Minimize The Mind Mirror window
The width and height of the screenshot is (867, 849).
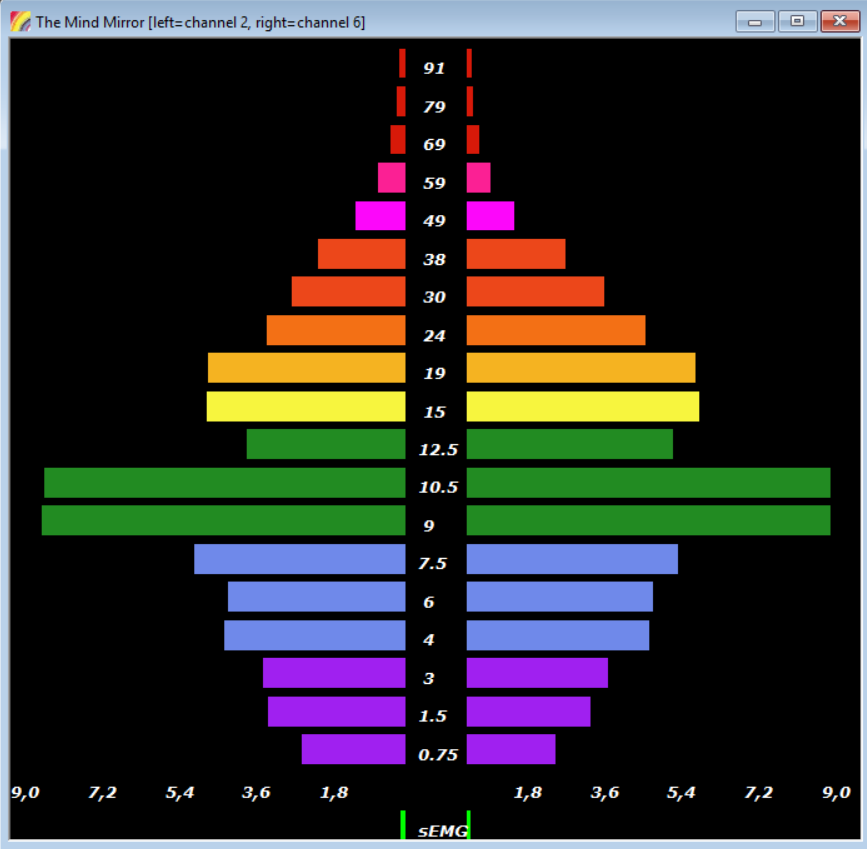click(755, 22)
